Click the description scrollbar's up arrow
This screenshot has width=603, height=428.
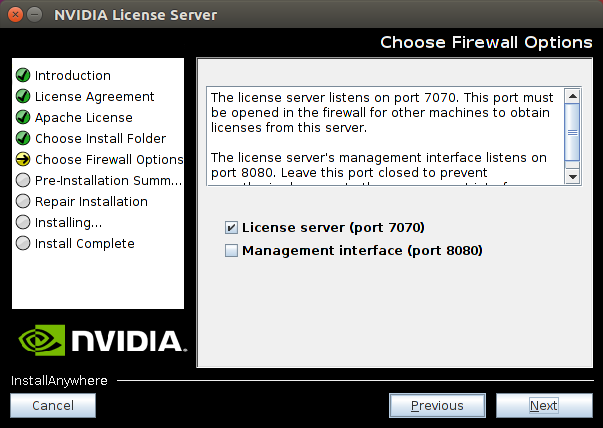(x=572, y=97)
